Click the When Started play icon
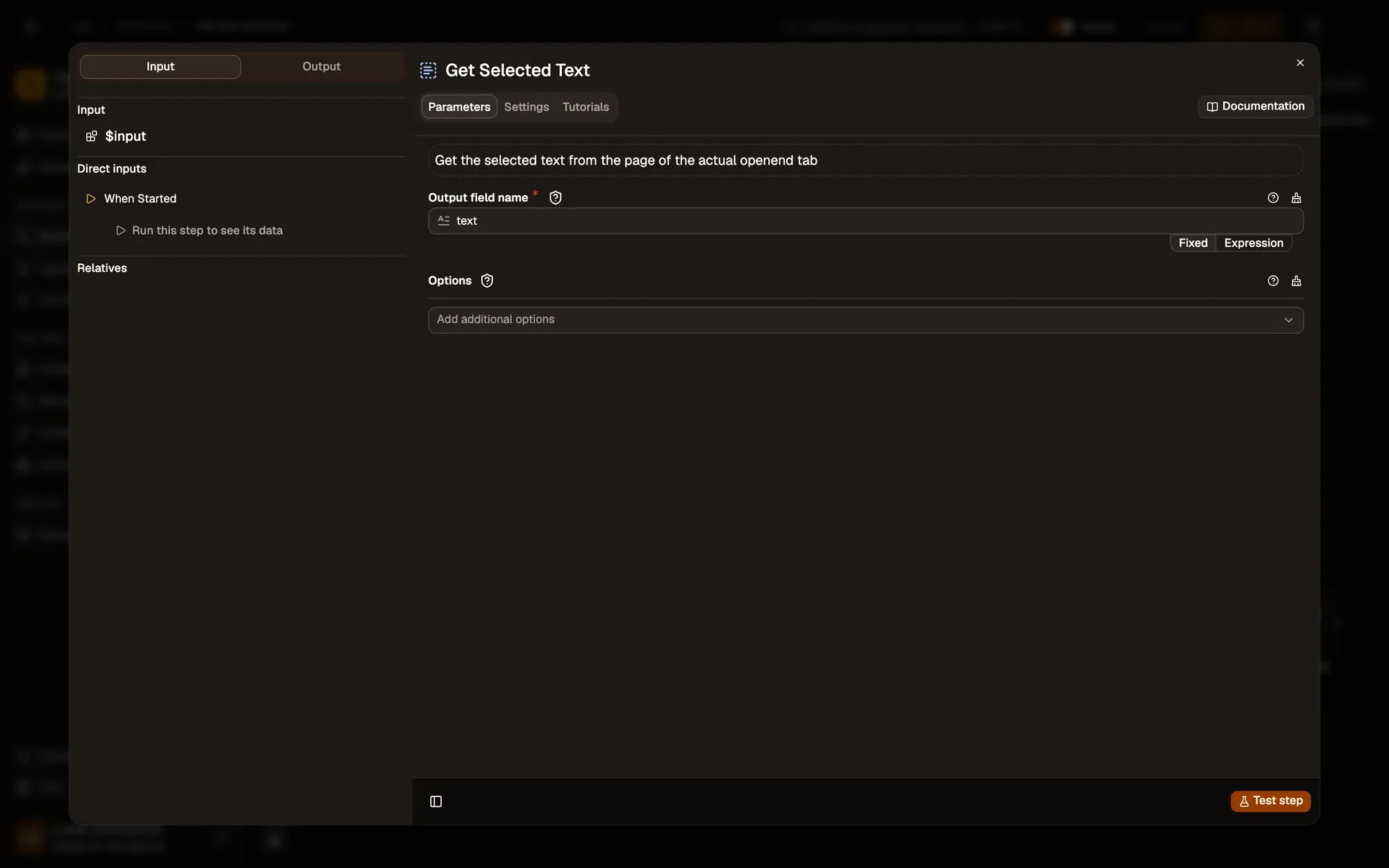 (91, 199)
